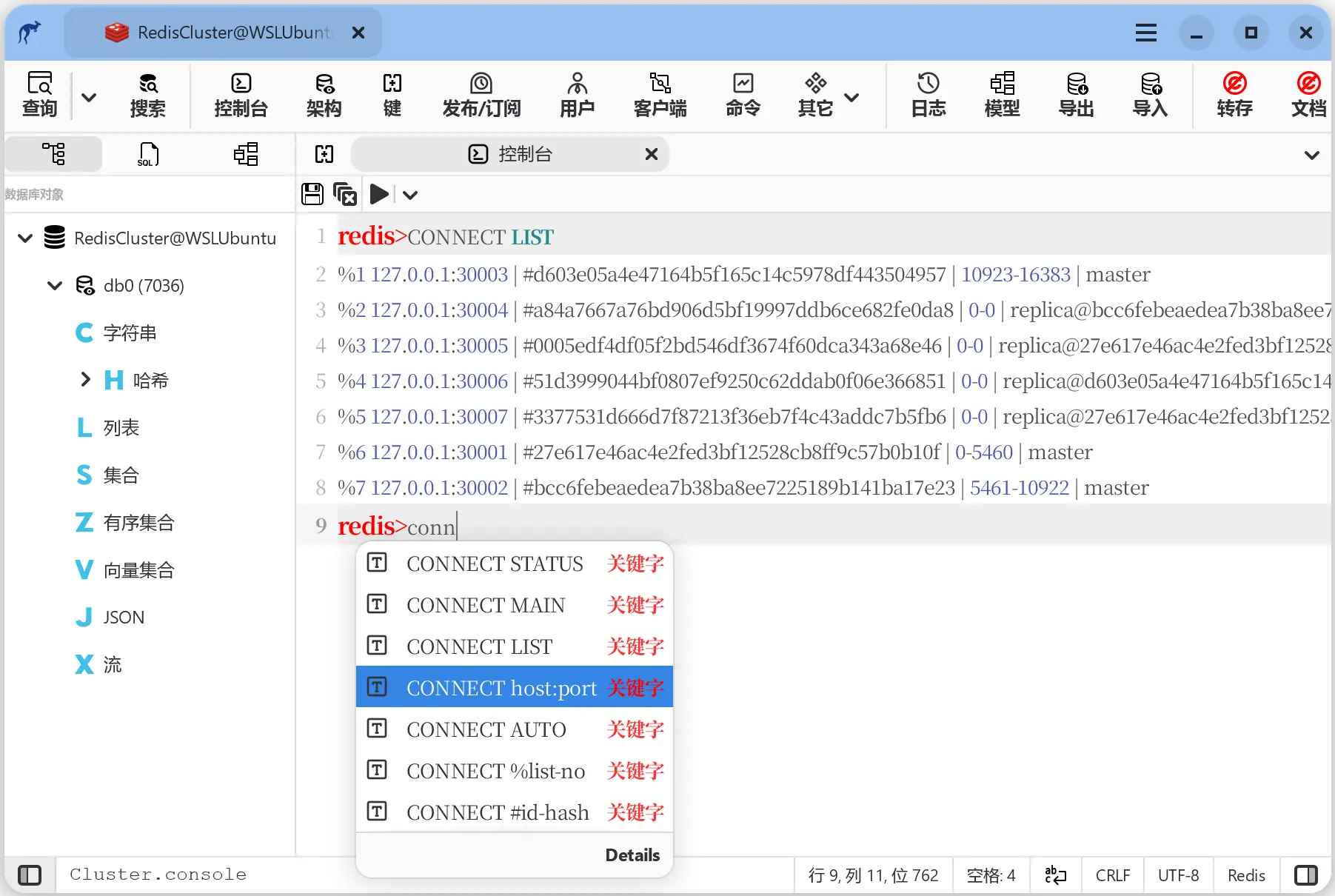Click the 行 9, 列 11 cursor position

874,875
